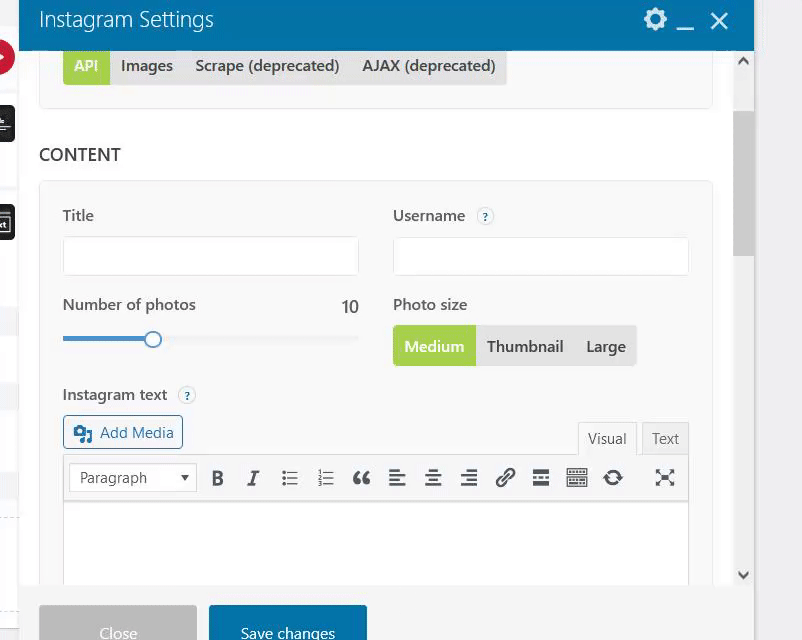The width and height of the screenshot is (802, 640).
Task: Toggle bold formatting in the editor
Action: [217, 478]
